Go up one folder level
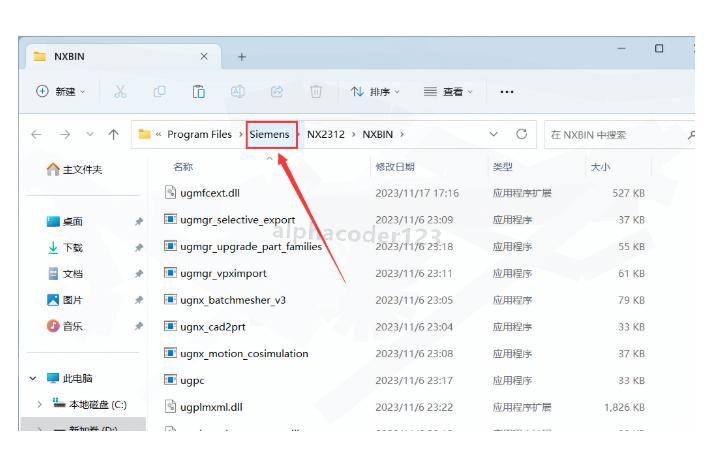This screenshot has height=466, width=714. tap(113, 134)
